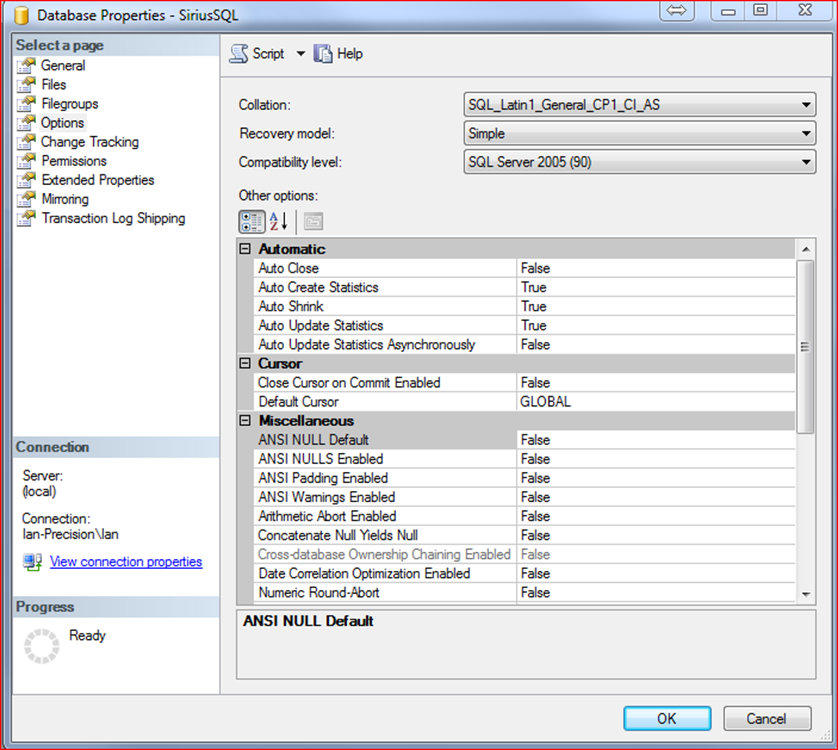This screenshot has height=750, width=838.
Task: Go to the Permissions page
Action: click(73, 161)
